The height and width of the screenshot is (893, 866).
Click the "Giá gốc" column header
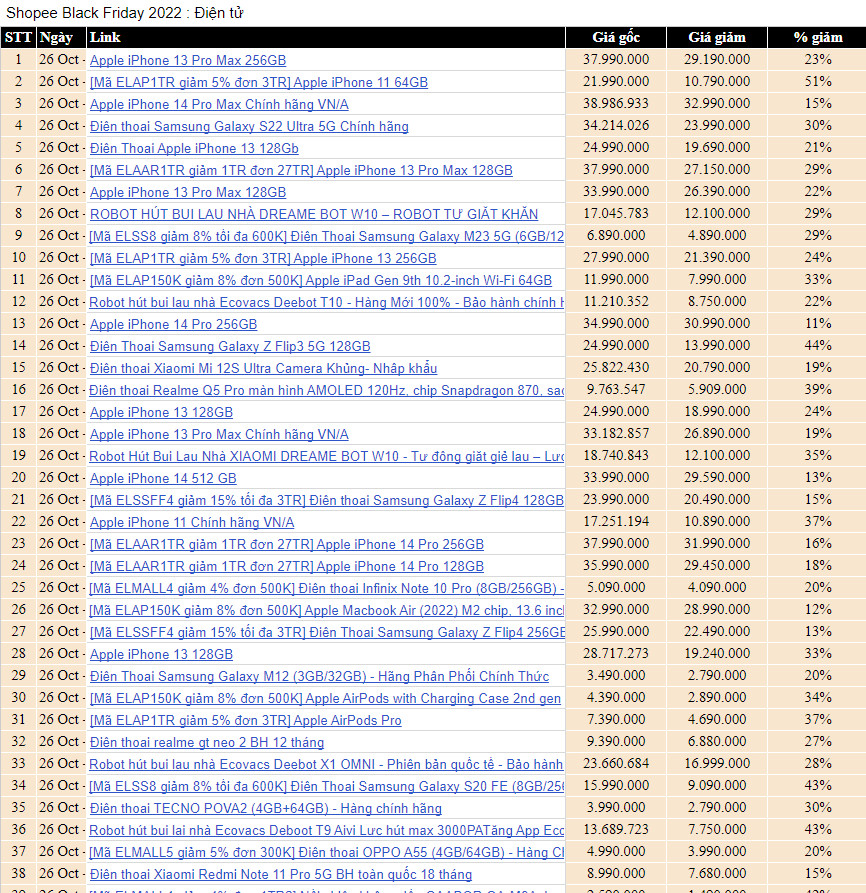[616, 37]
